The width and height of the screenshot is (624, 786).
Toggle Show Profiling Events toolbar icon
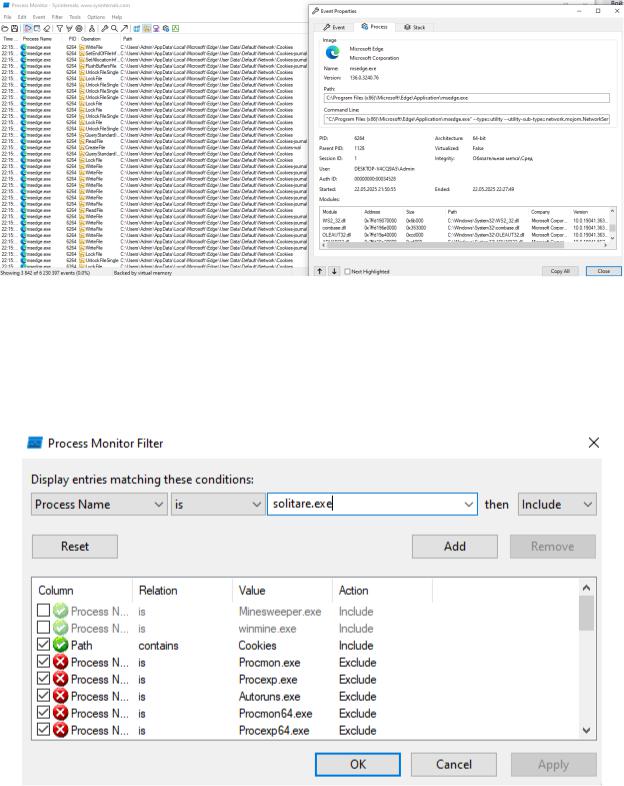(175, 29)
